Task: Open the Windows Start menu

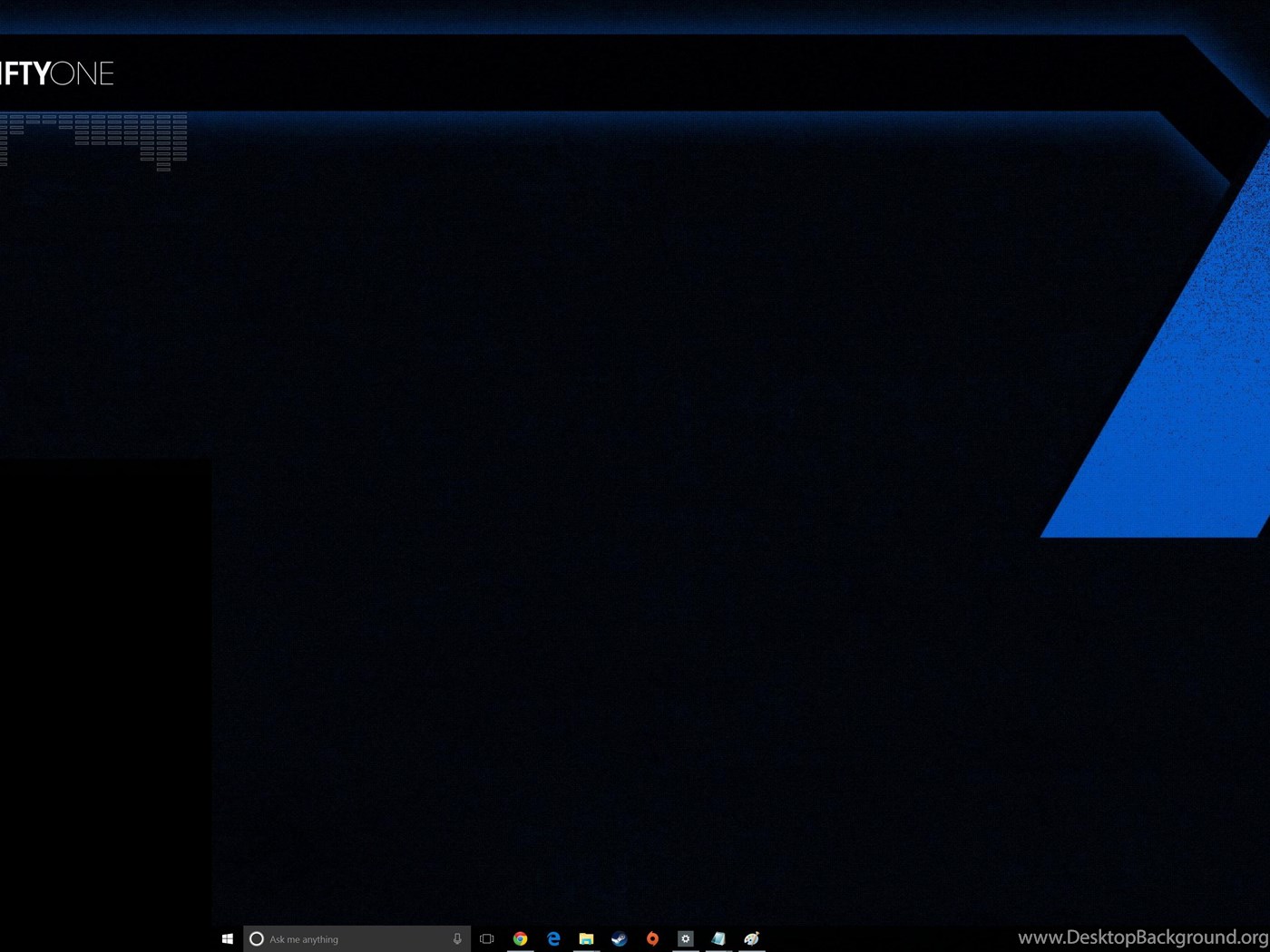Action: point(227,939)
